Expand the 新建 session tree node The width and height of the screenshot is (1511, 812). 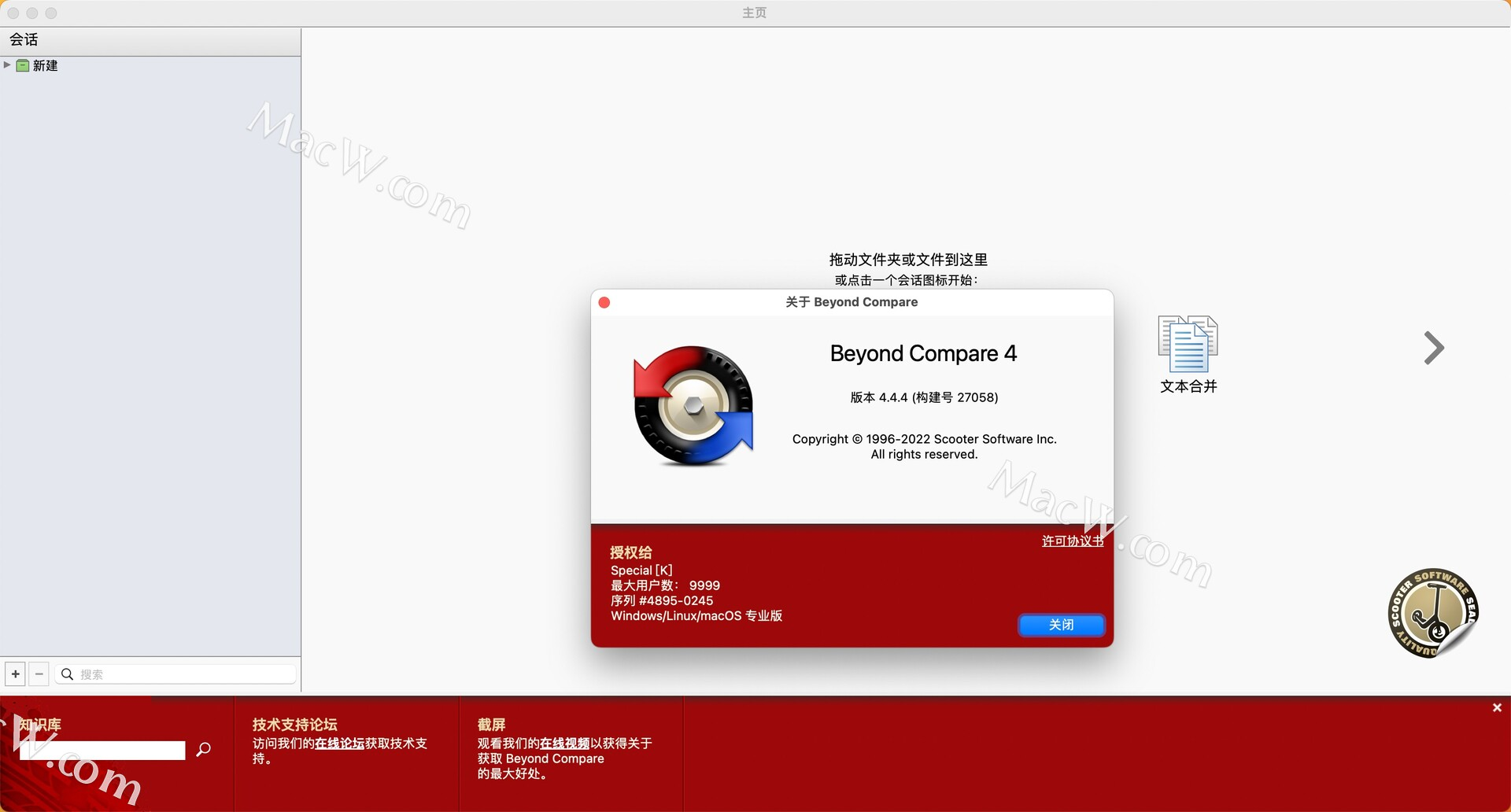tap(7, 65)
